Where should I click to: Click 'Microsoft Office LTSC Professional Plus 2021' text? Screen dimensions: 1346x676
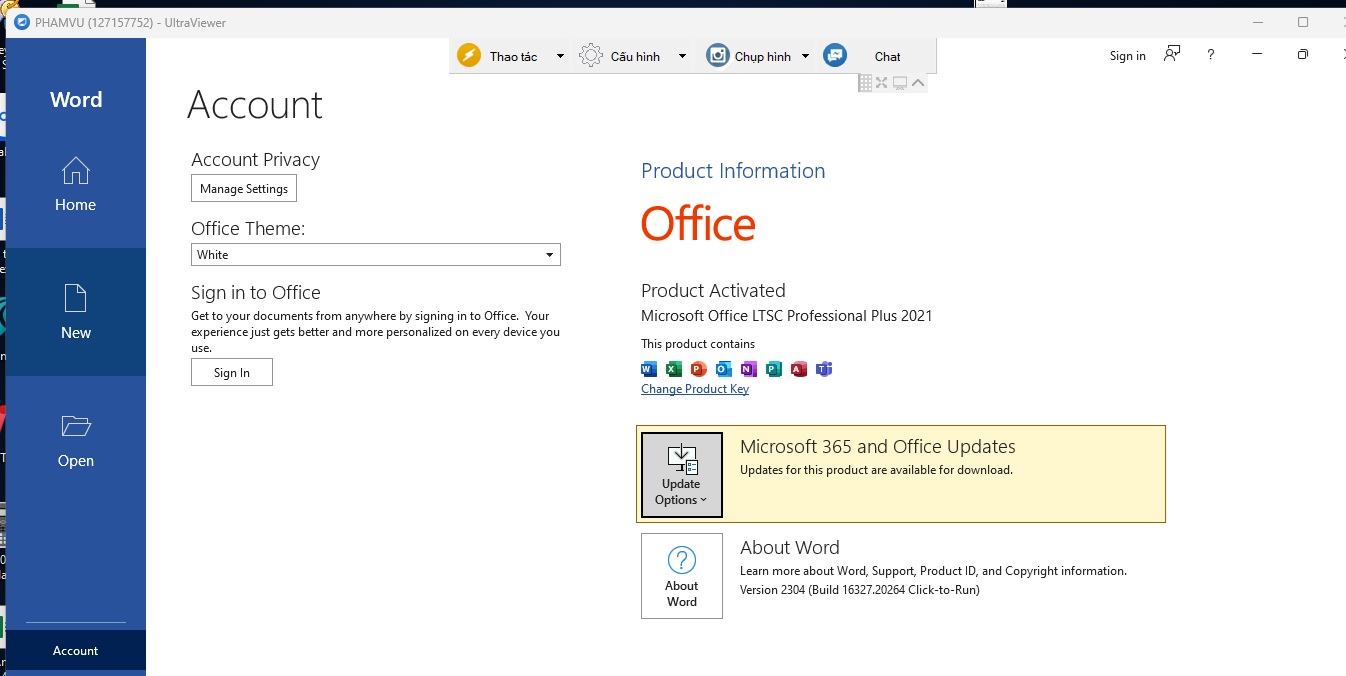coord(787,316)
